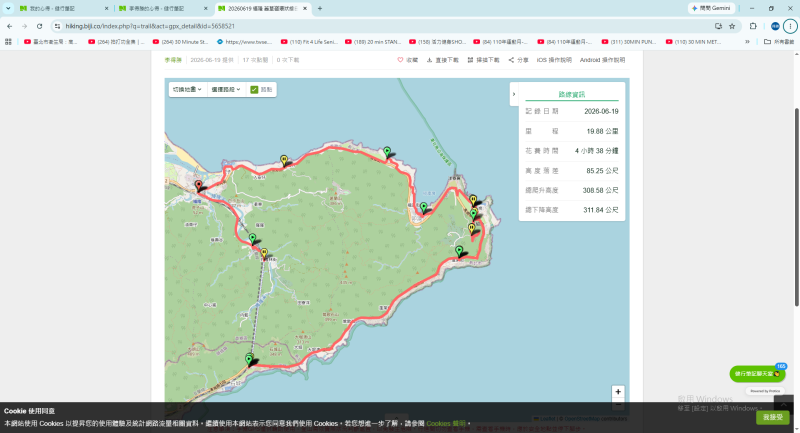Open the new tab plus button

[320, 8]
